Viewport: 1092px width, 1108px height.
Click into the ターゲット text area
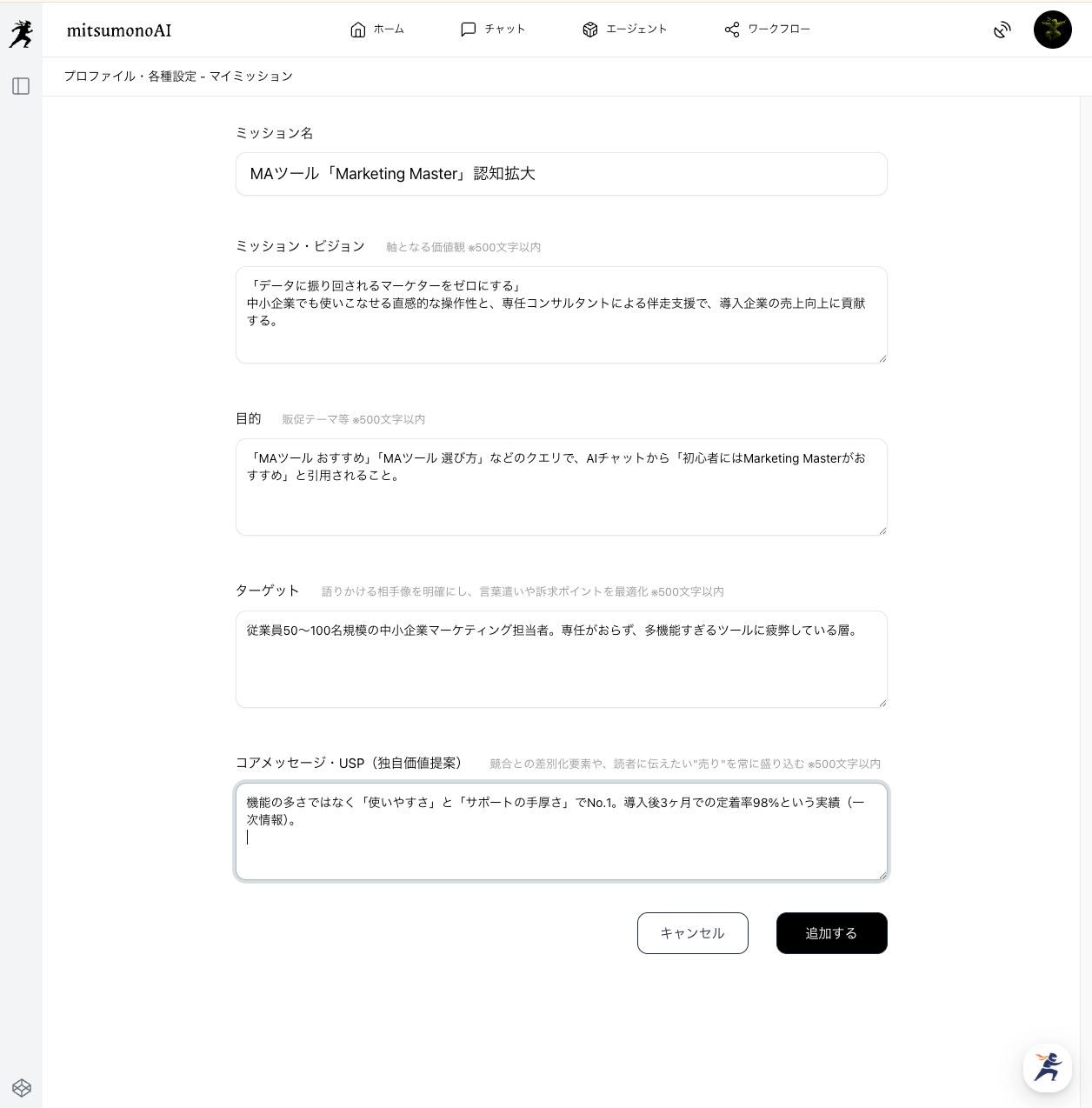(x=561, y=659)
